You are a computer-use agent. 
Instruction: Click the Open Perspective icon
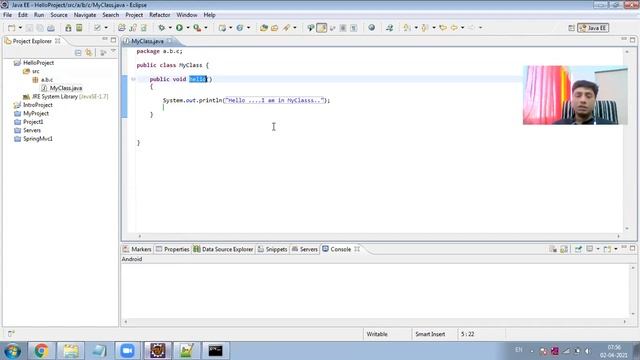pos(571,28)
